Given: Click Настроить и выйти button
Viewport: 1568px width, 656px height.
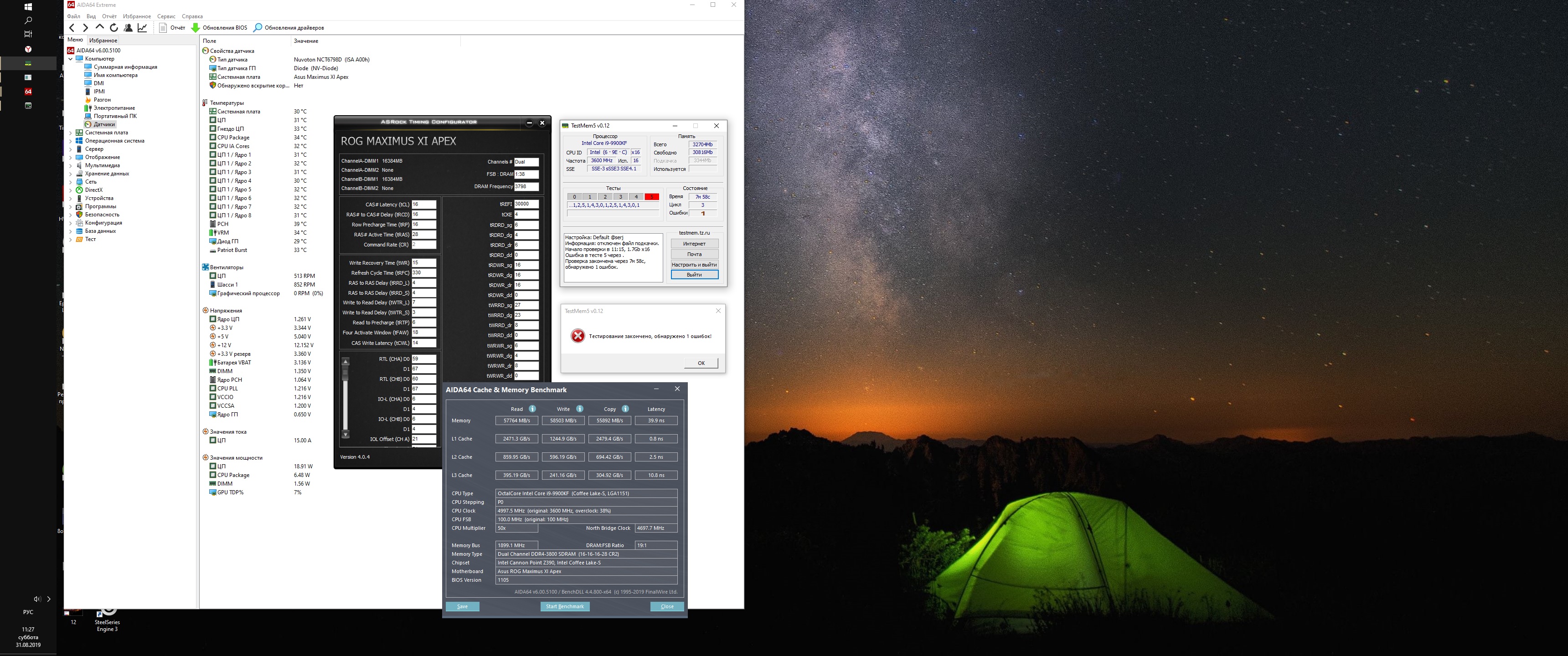Looking at the screenshot, I should (694, 265).
